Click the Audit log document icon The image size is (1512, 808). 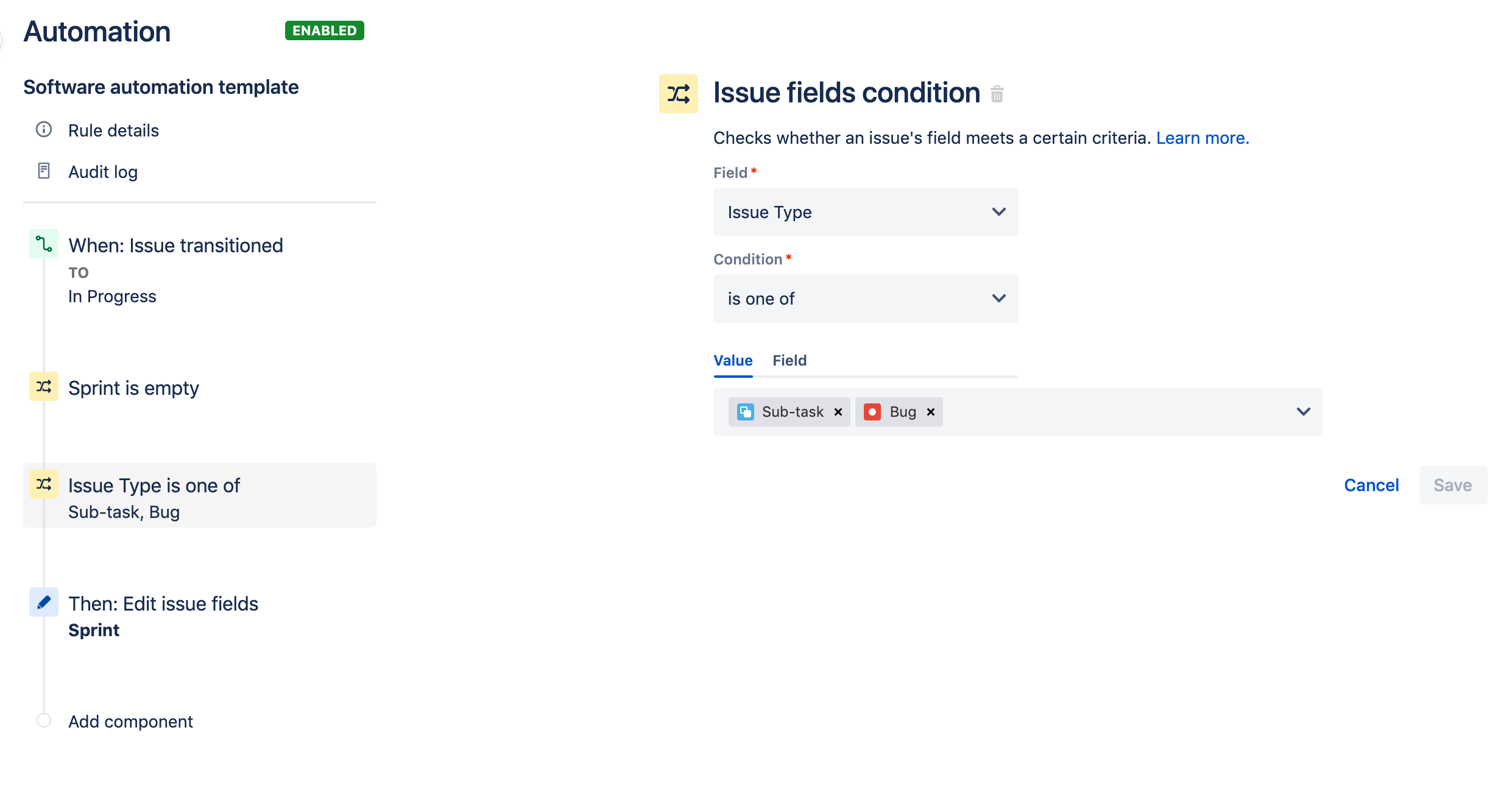[x=43, y=171]
